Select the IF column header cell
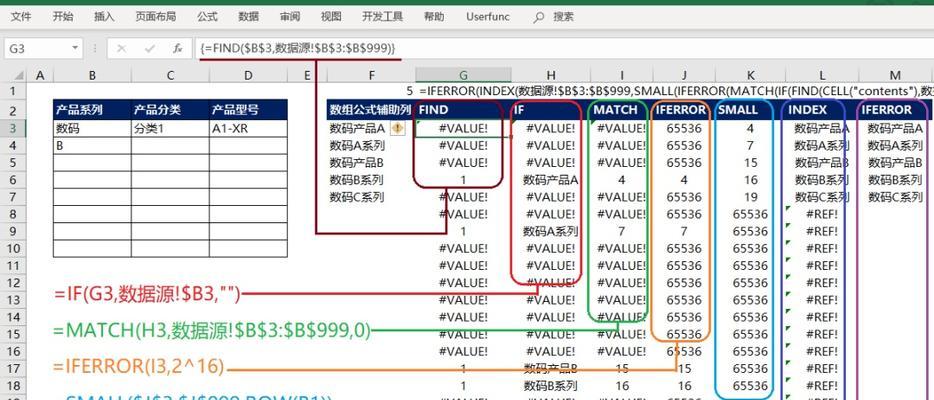 tap(550, 110)
